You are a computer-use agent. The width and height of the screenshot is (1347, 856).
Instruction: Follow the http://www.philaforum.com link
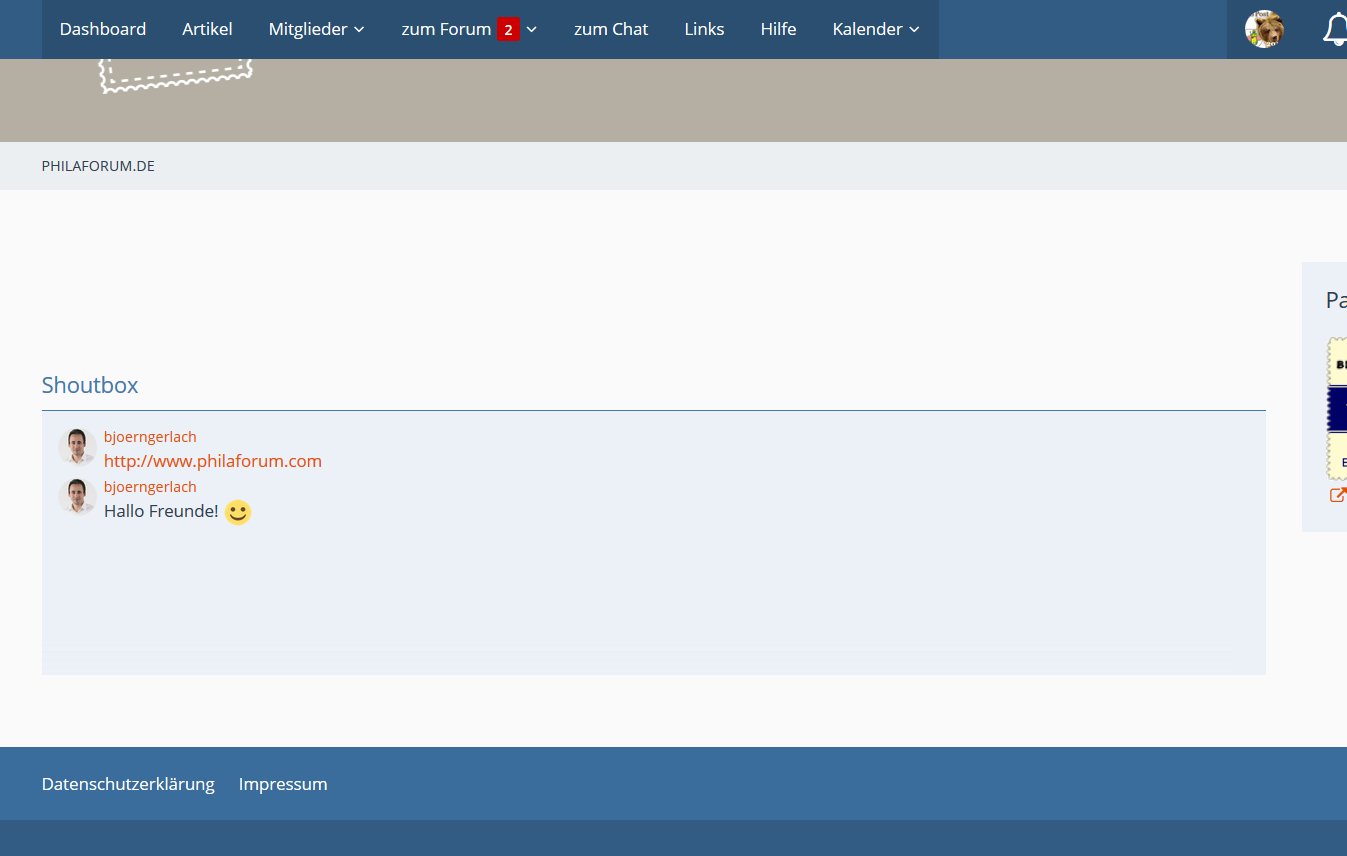coord(213,461)
